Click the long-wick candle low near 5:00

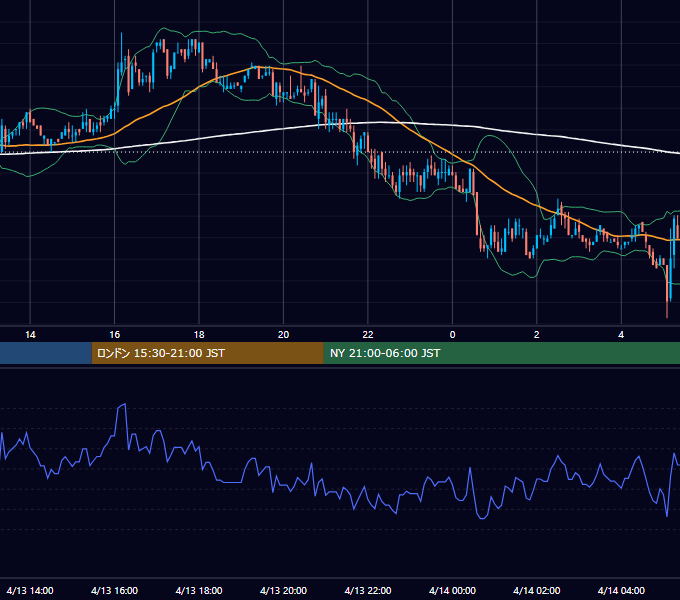(x=667, y=316)
